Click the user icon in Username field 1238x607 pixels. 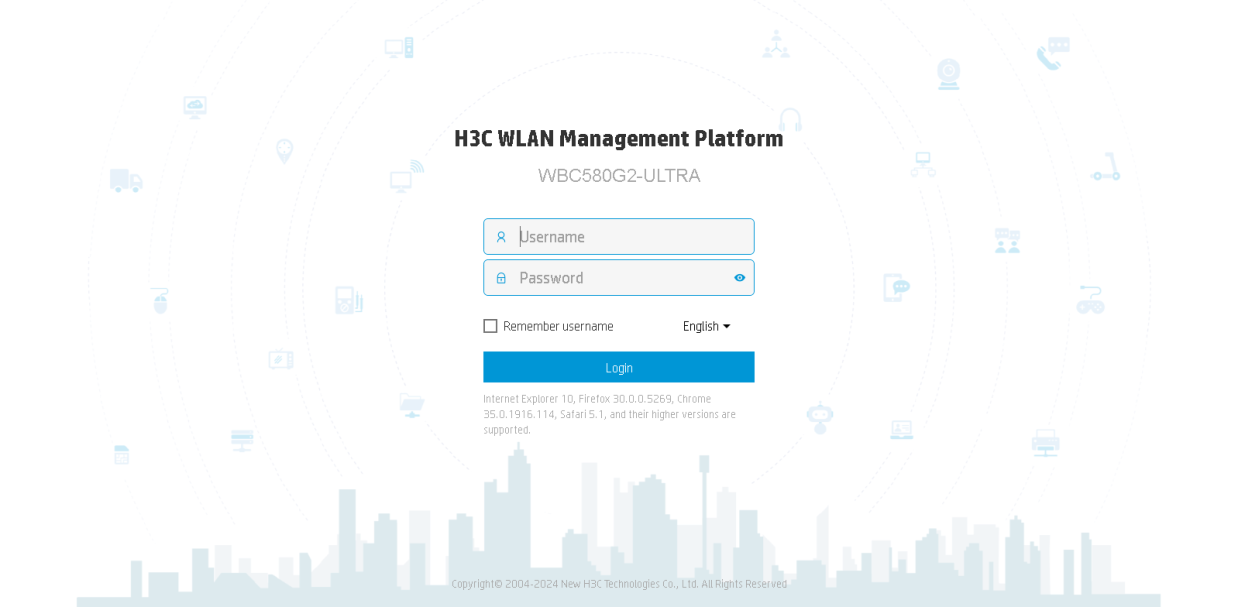tap(501, 237)
